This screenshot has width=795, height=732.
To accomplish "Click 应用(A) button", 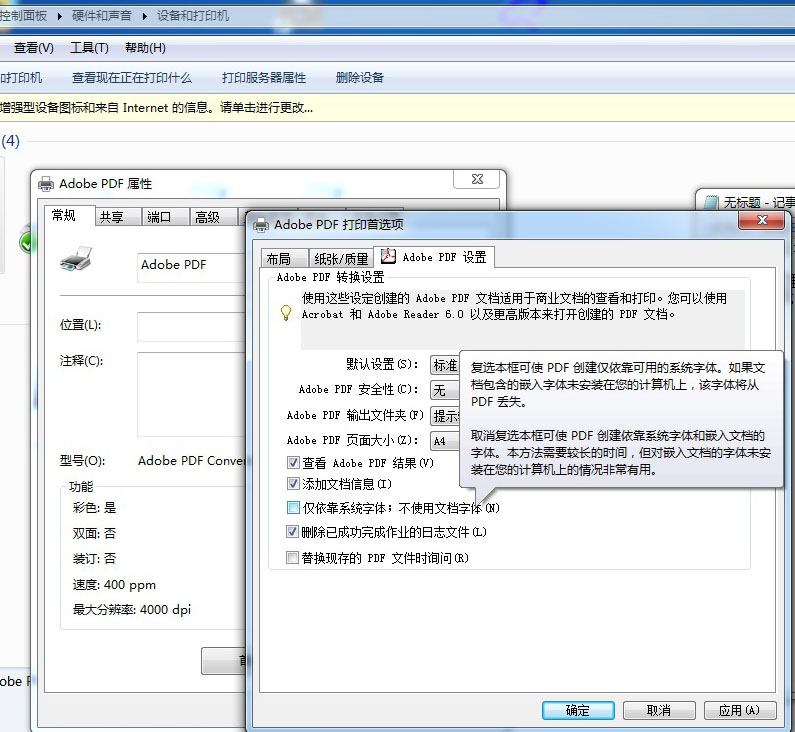I will point(740,710).
